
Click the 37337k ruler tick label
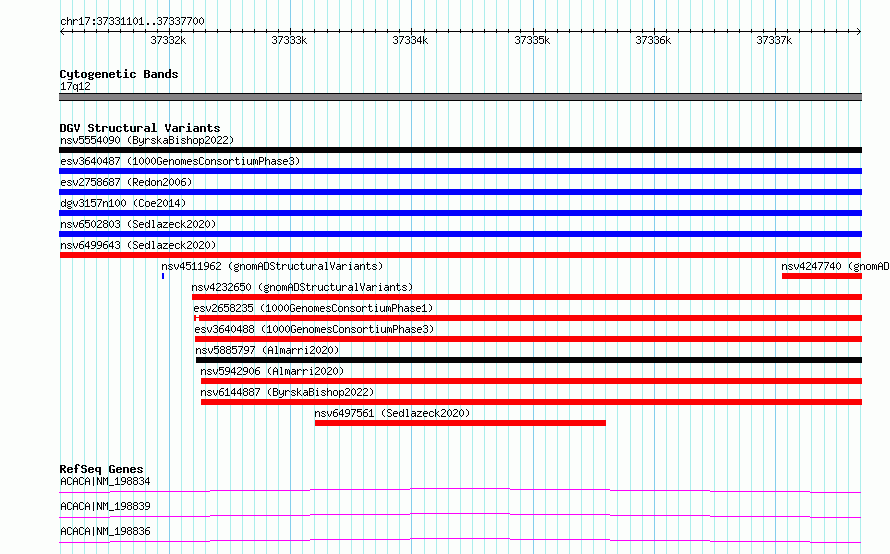[774, 40]
